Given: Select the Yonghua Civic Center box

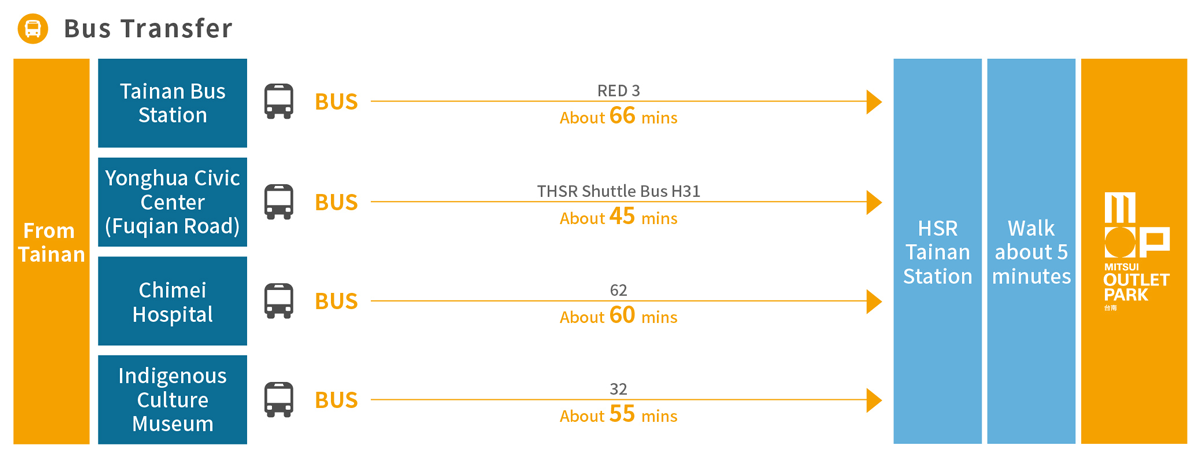Looking at the screenshot, I should click(172, 202).
